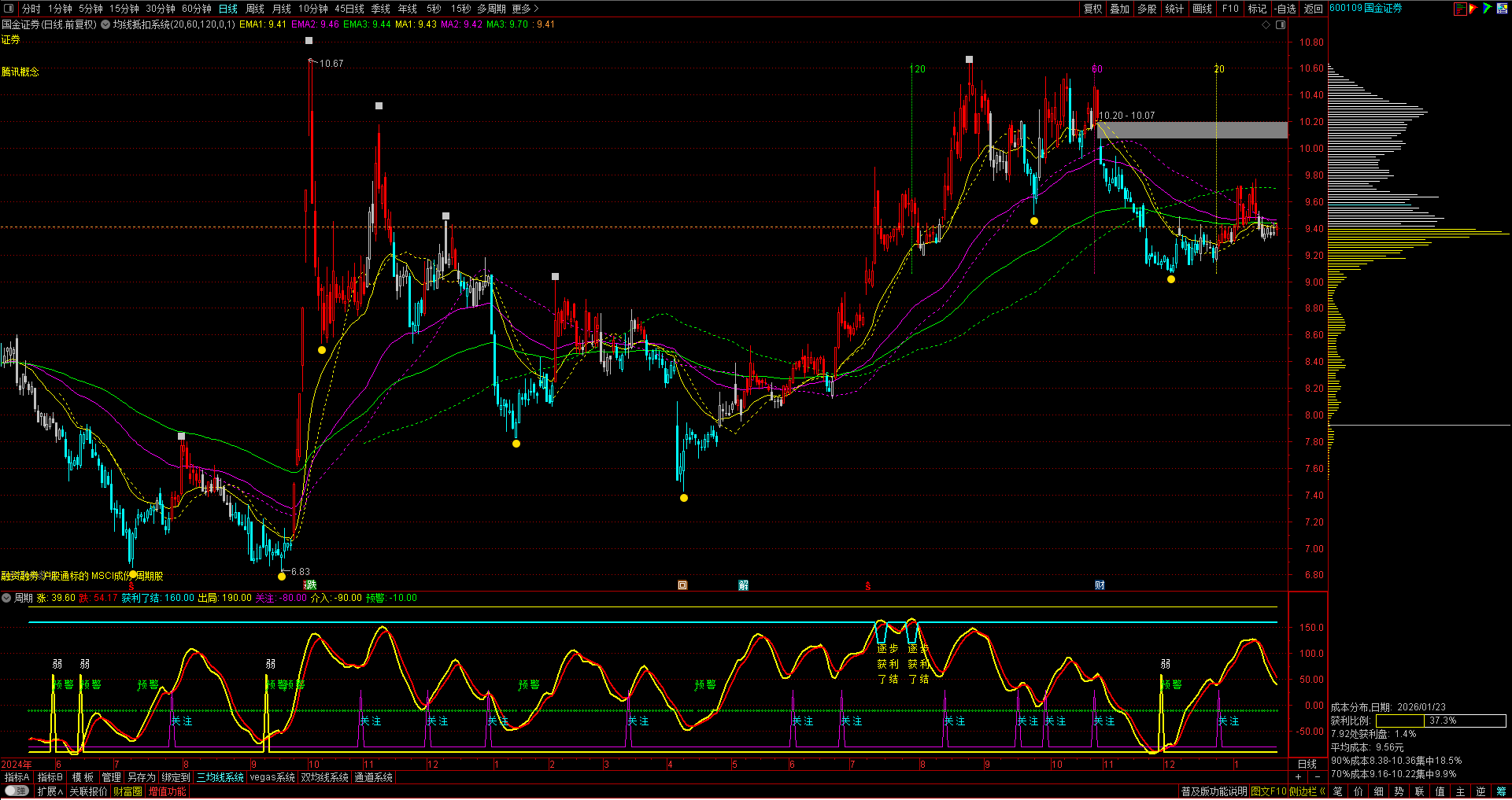Toggle the 筹 chip distribution tab

pyautogui.click(x=1501, y=791)
